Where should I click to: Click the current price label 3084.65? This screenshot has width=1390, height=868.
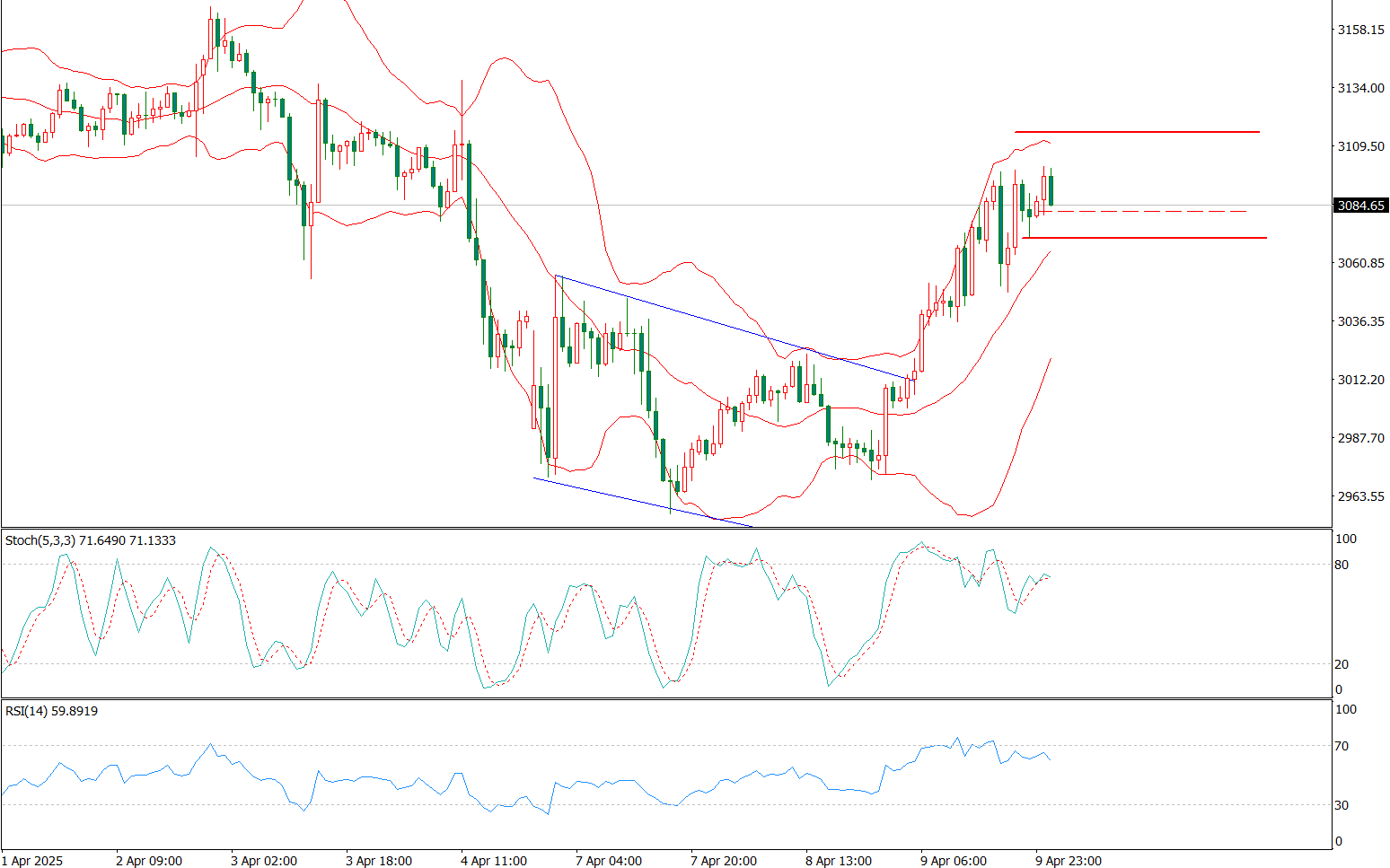tap(1361, 206)
